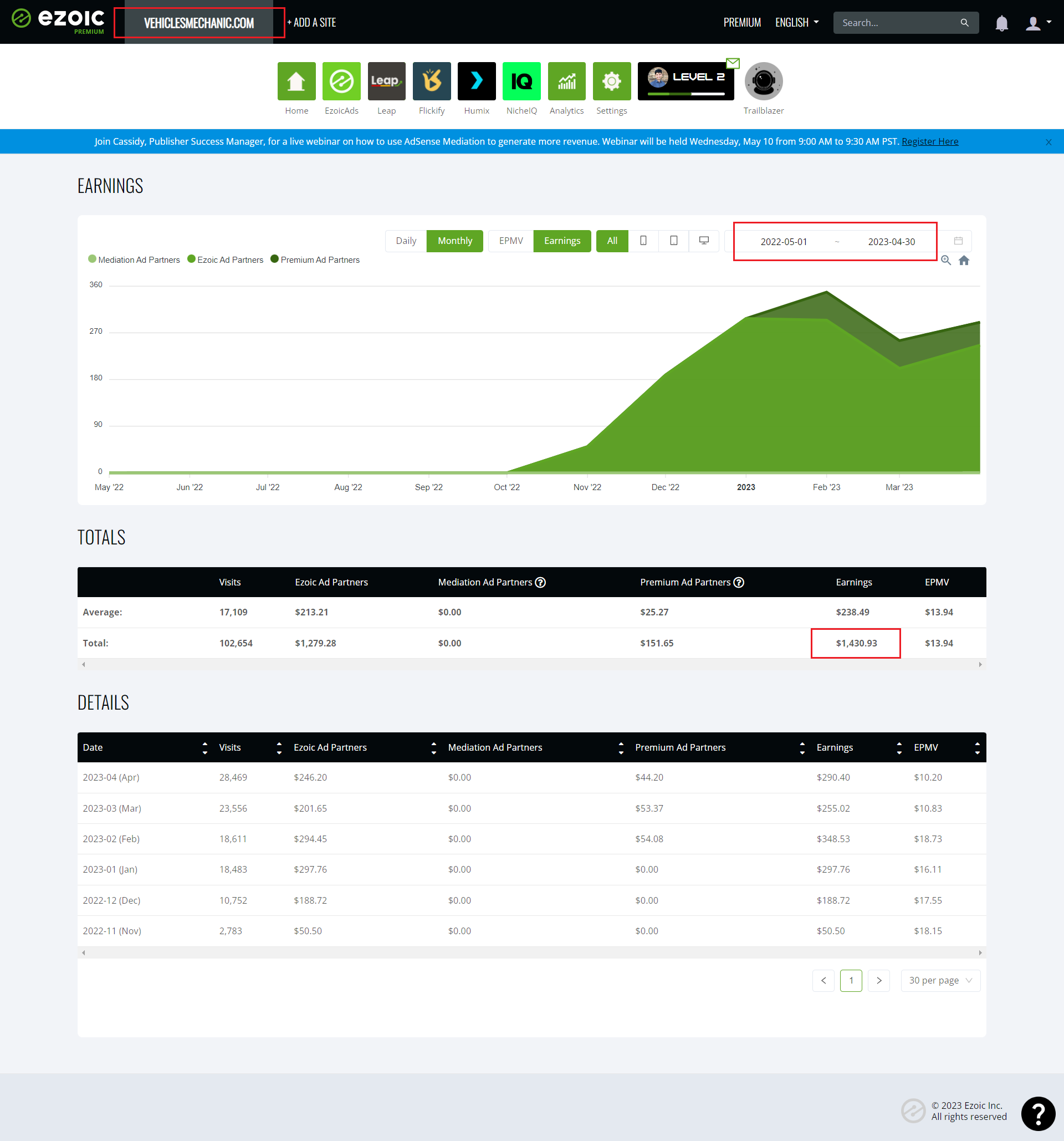Screen dimensions: 1064x1141
Task: Open the Home dashboard icon
Action: coord(296,81)
